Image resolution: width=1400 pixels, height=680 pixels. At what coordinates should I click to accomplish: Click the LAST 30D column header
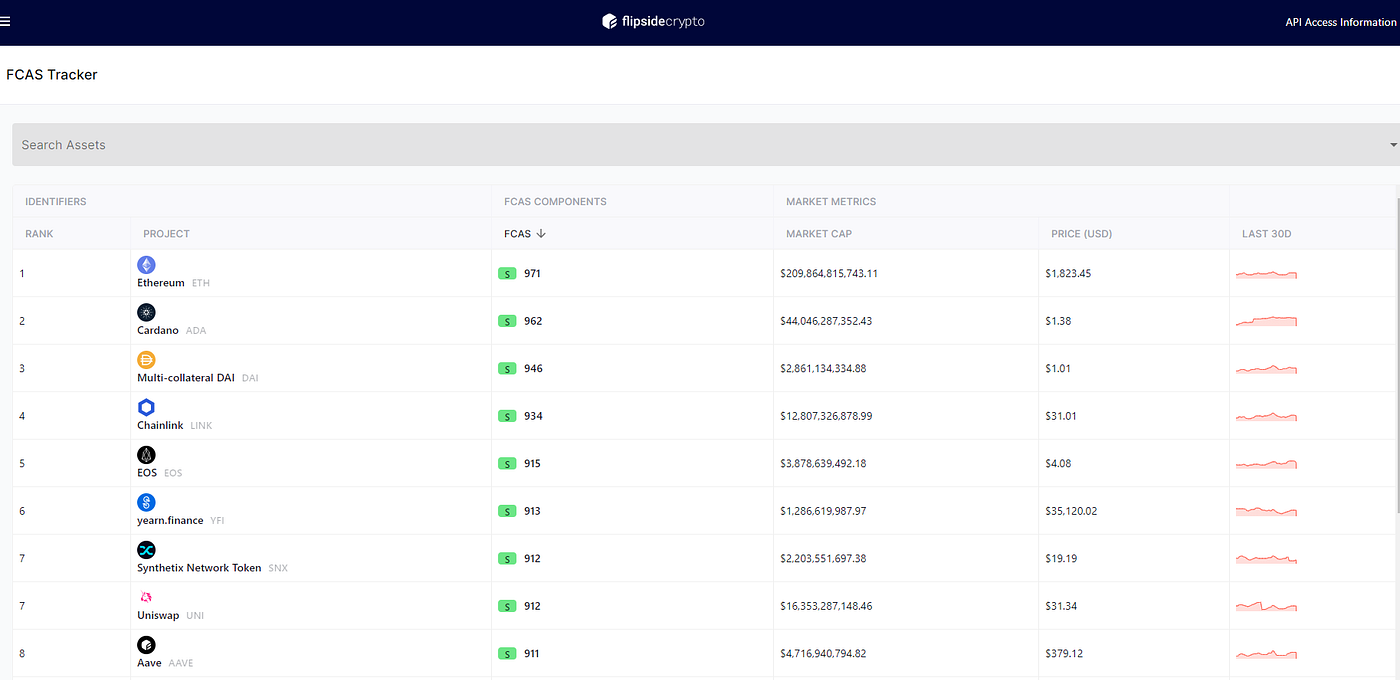1267,234
